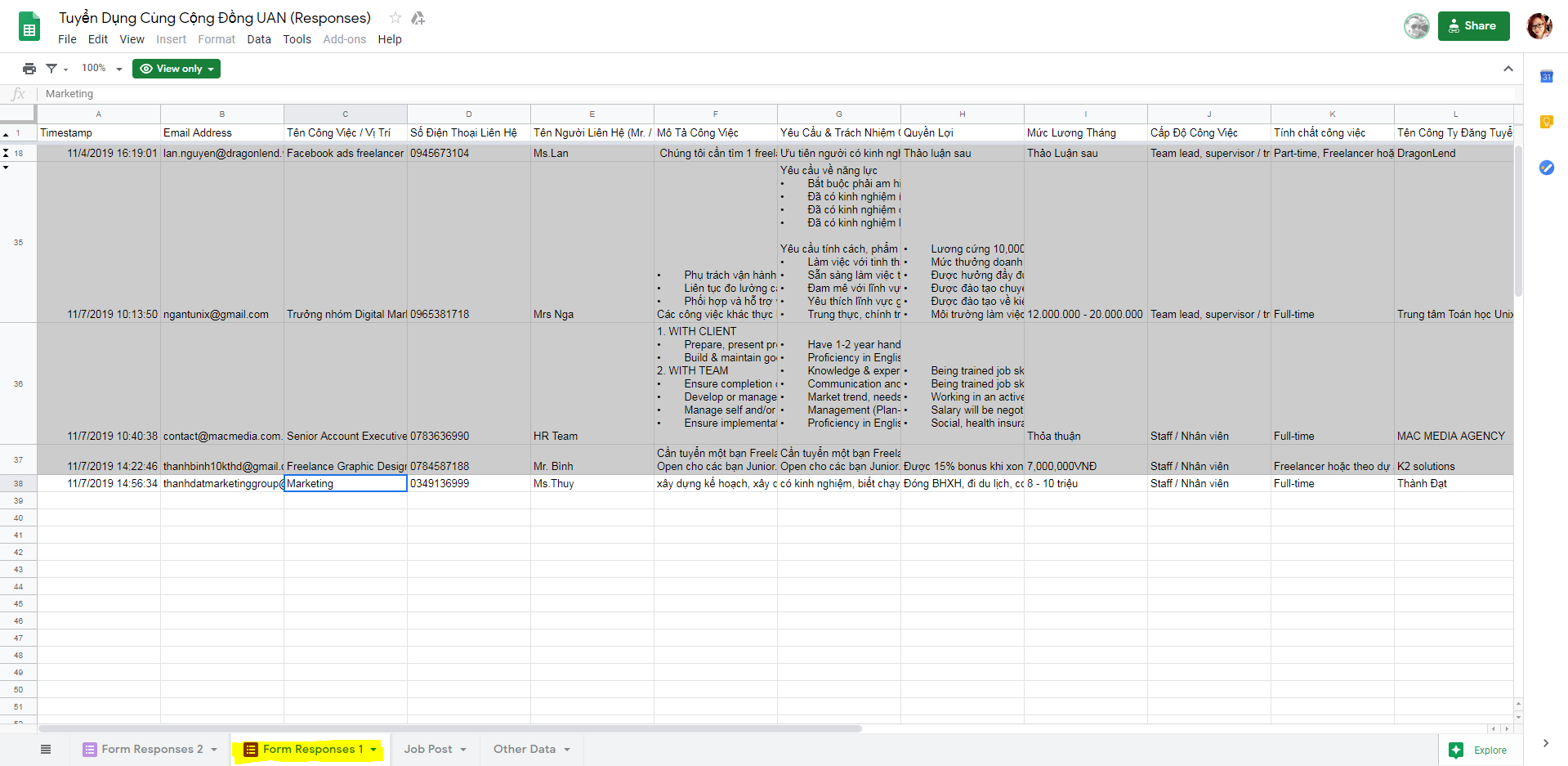The width and height of the screenshot is (1568, 766).
Task: Open the Data menu
Action: (259, 39)
